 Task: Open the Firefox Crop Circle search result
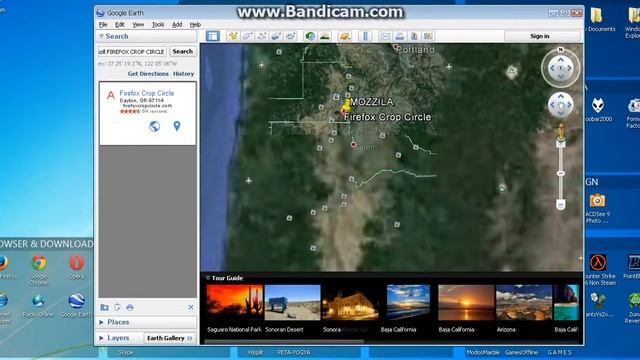[147, 93]
